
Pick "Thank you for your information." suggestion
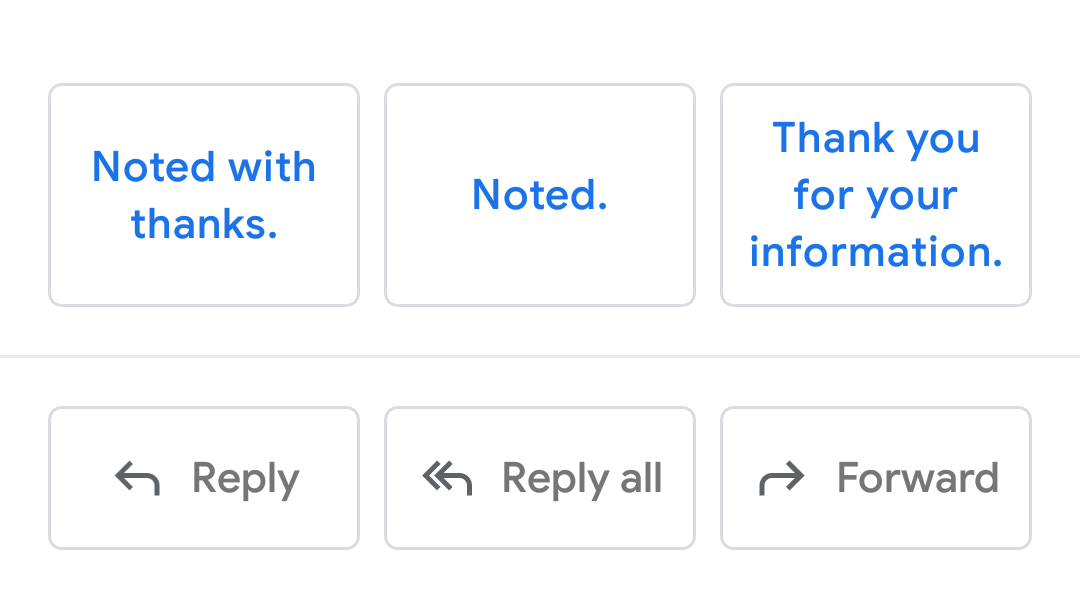pos(876,195)
